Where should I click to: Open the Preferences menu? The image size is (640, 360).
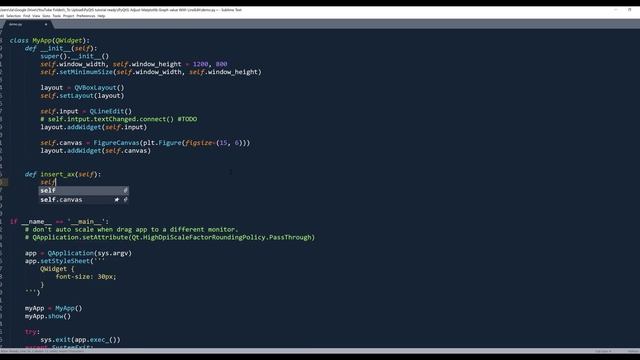86,16
